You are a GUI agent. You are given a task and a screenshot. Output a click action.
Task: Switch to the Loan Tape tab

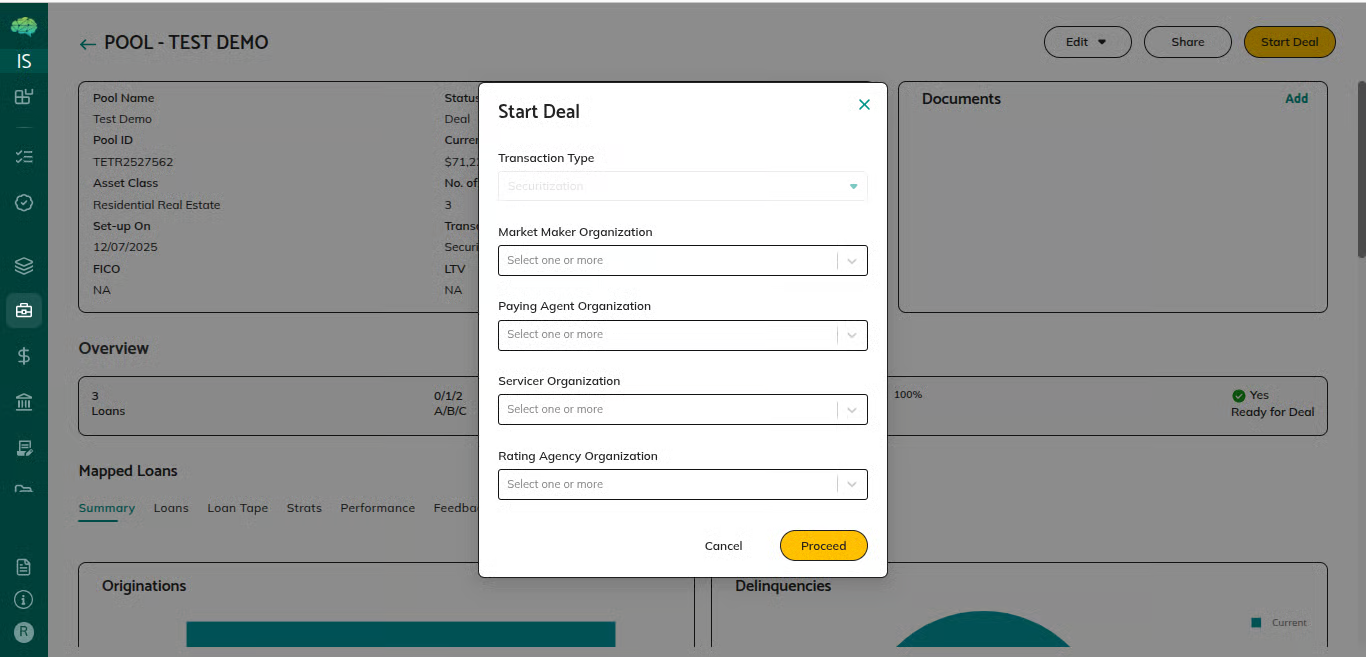click(237, 508)
